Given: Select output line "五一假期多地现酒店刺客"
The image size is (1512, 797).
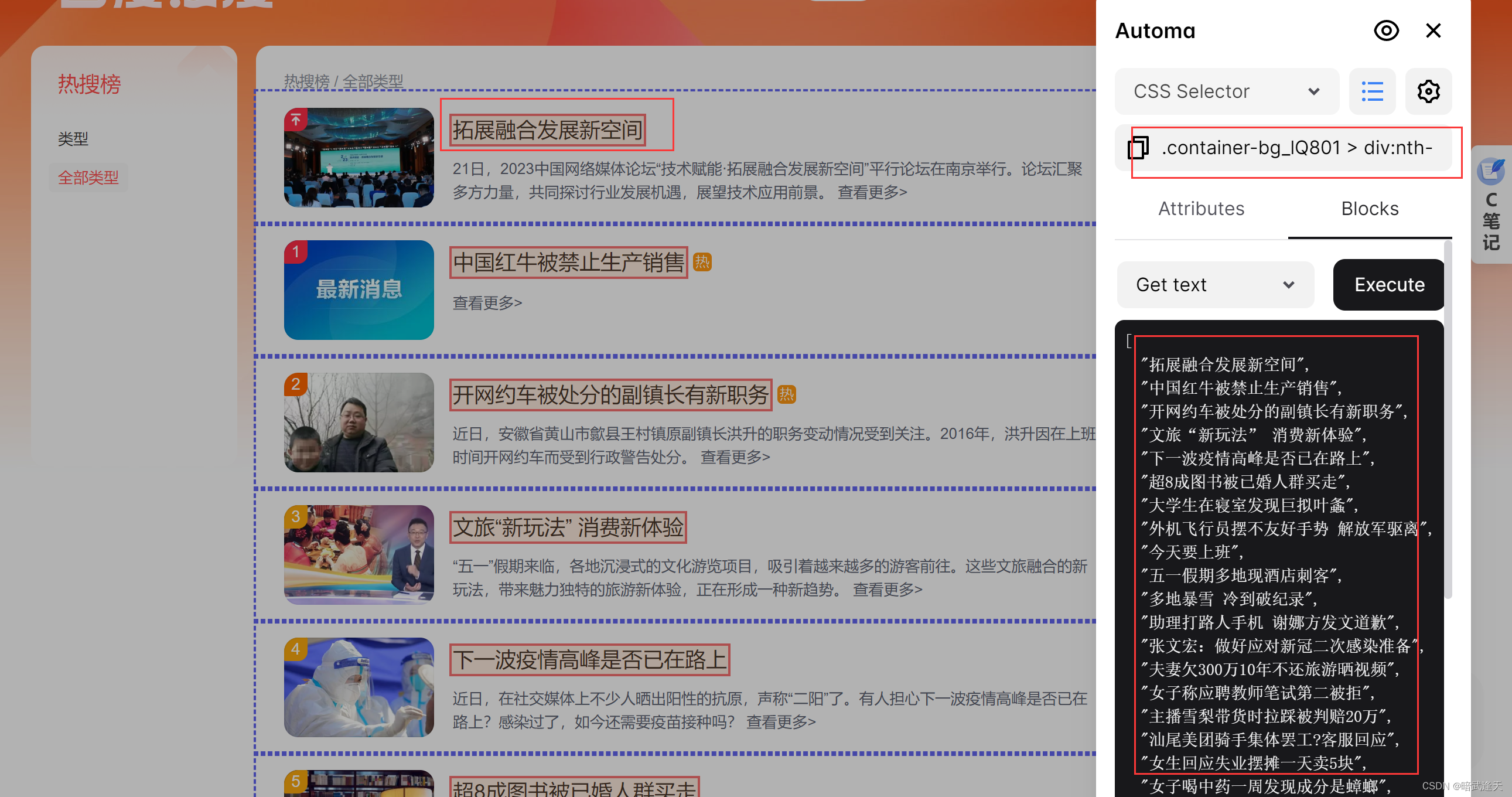Looking at the screenshot, I should pyautogui.click(x=1241, y=575).
